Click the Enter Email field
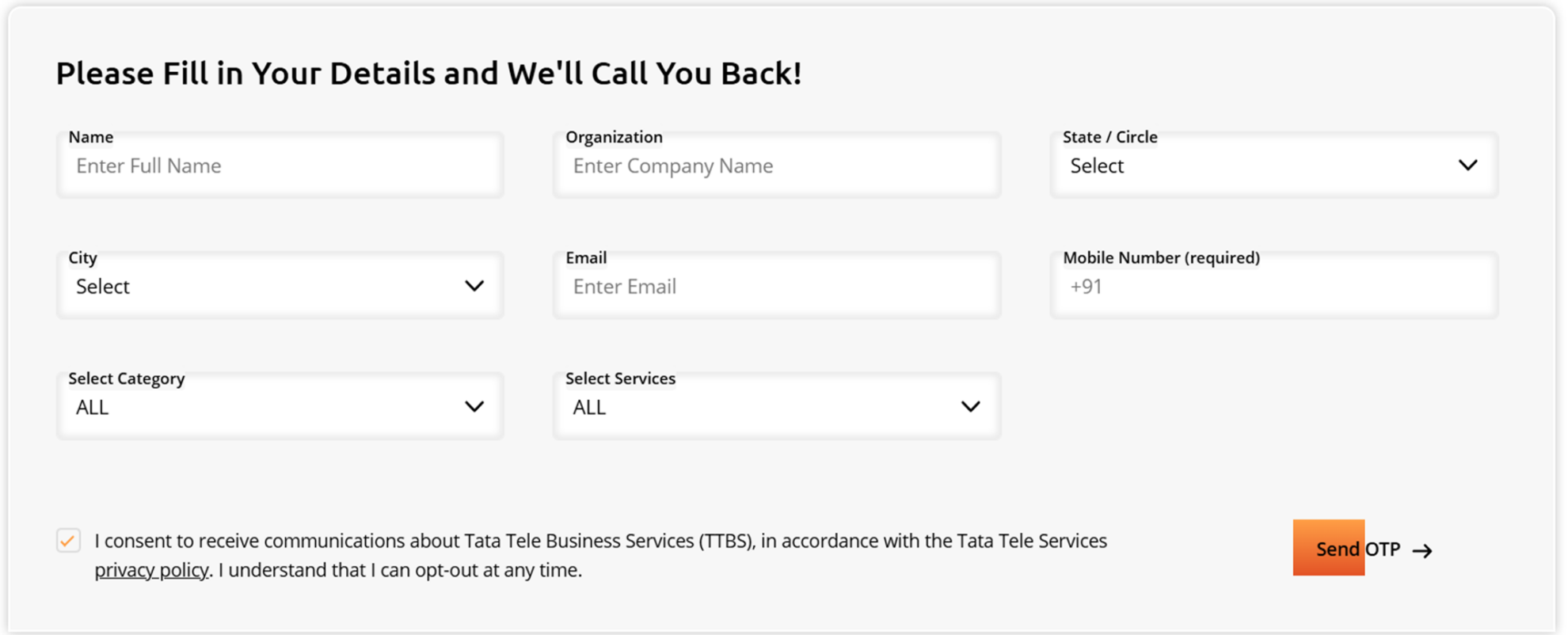 click(x=776, y=286)
